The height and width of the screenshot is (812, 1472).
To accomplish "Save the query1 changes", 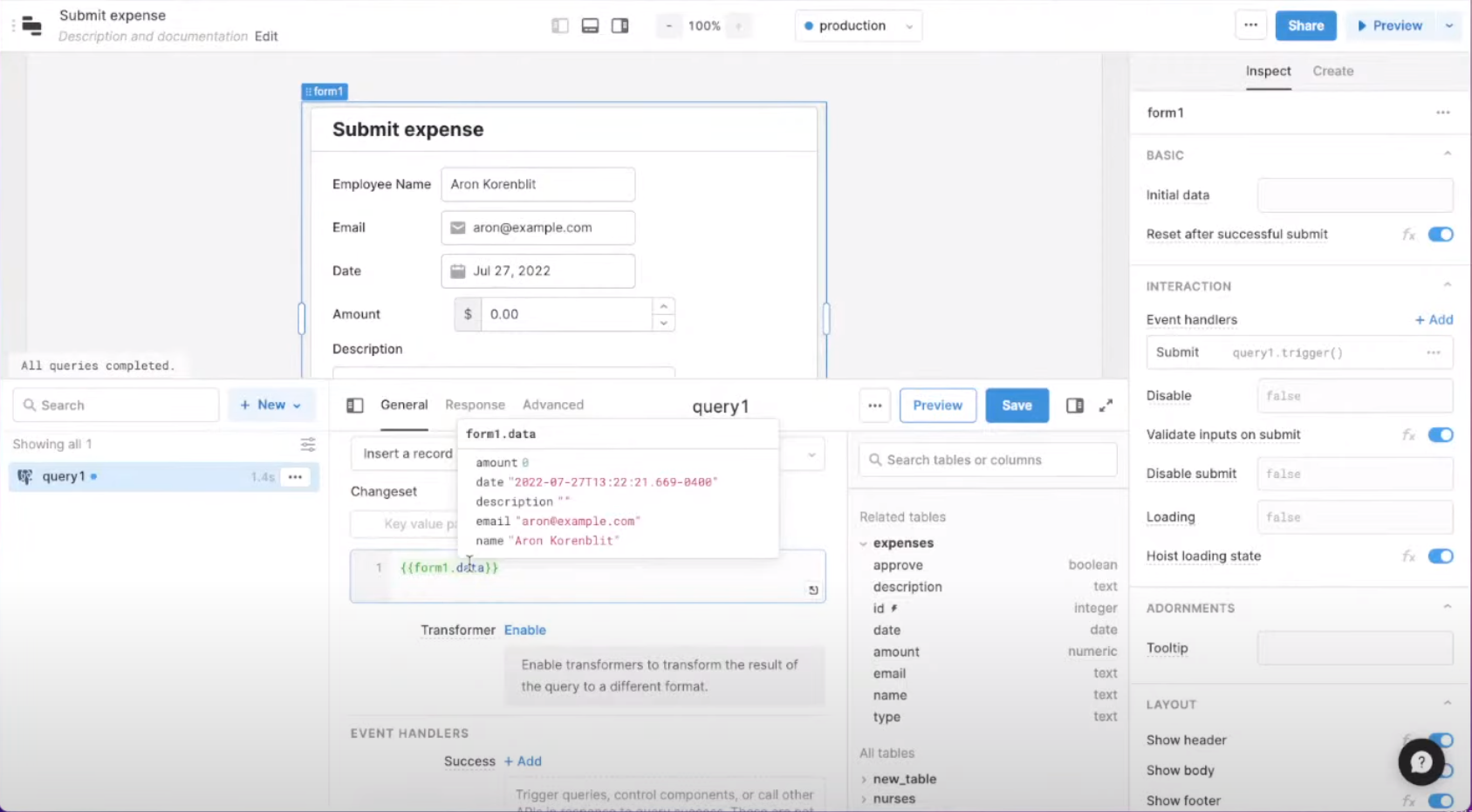I will click(1017, 405).
